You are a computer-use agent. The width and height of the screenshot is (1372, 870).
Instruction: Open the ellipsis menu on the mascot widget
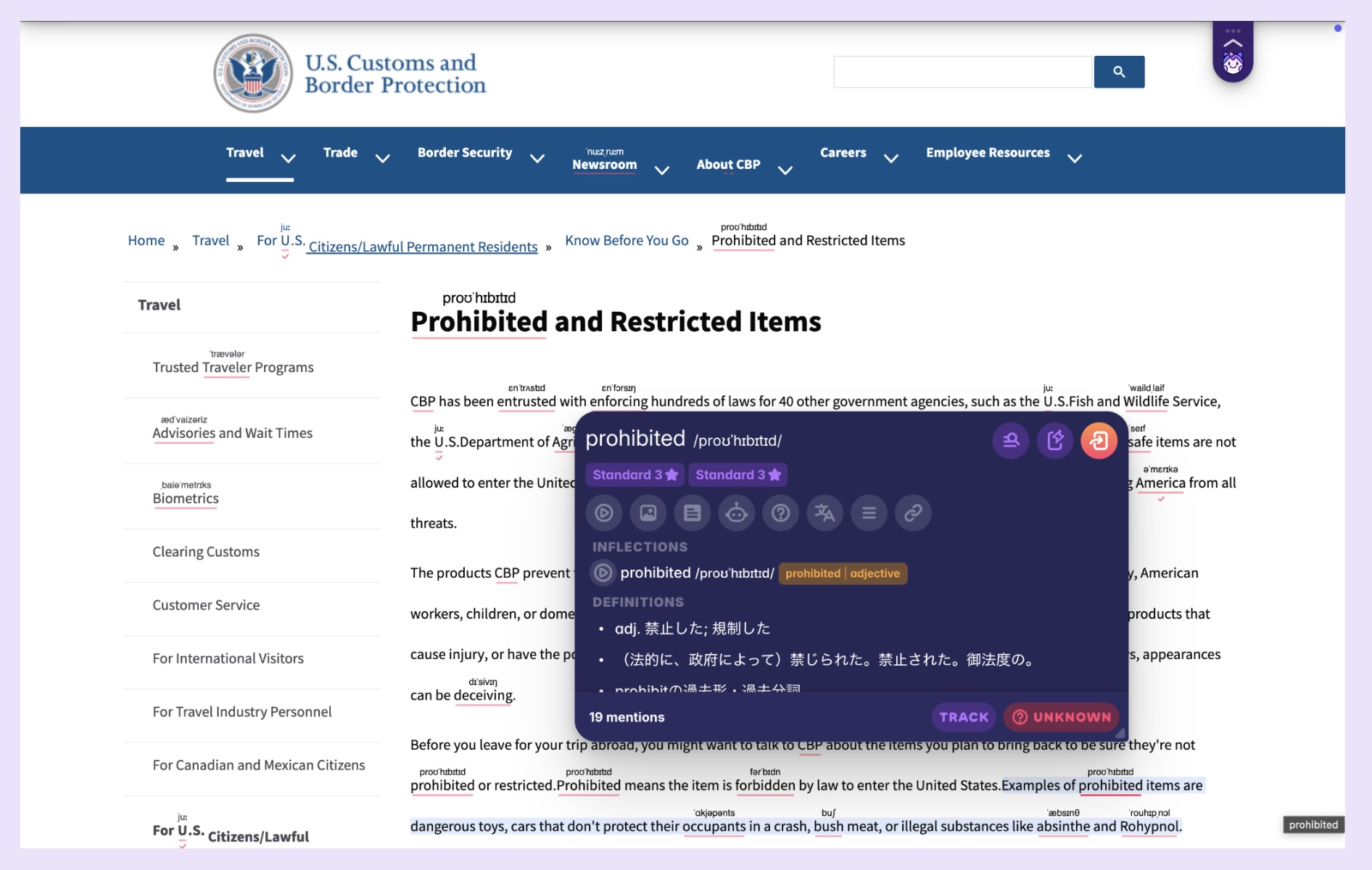click(1232, 30)
